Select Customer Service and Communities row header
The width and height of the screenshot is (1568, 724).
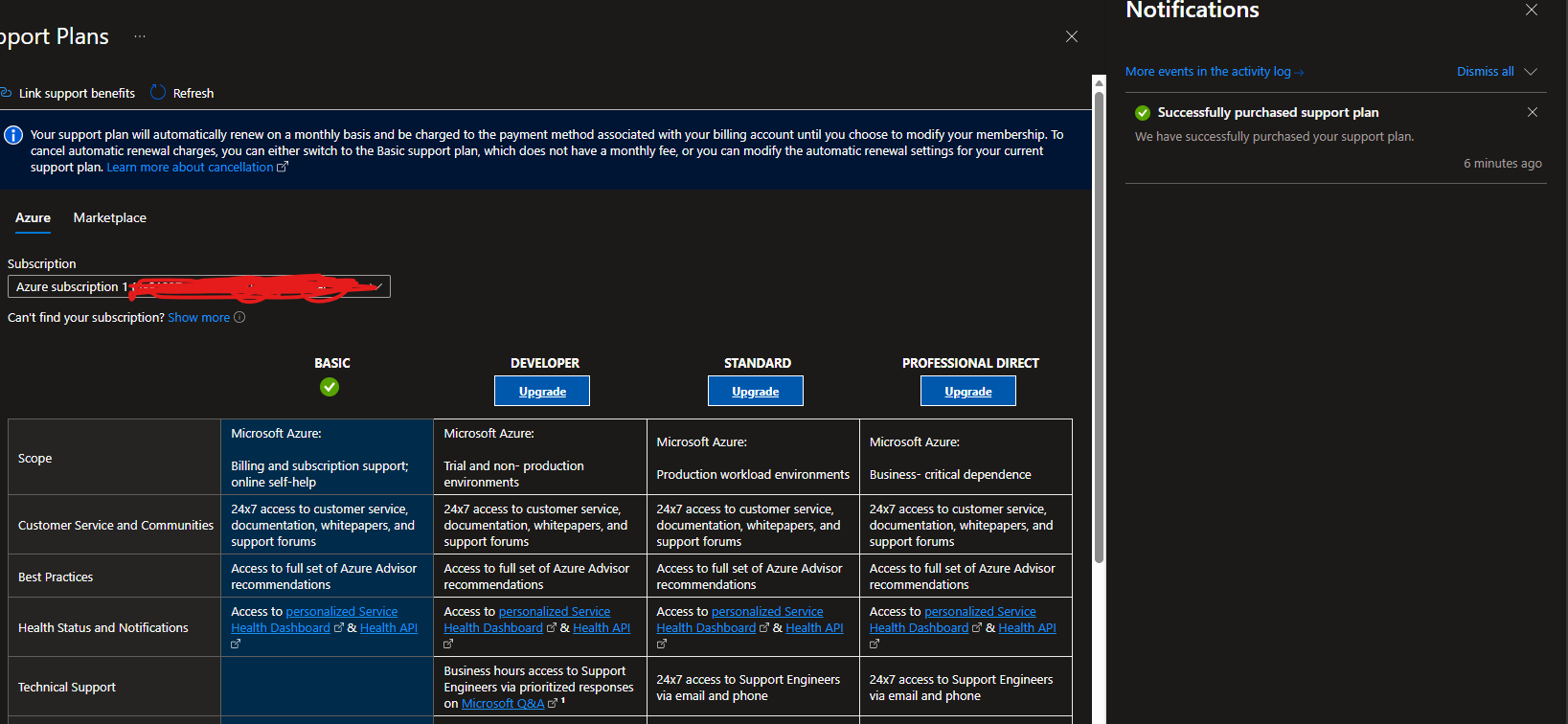pos(114,525)
